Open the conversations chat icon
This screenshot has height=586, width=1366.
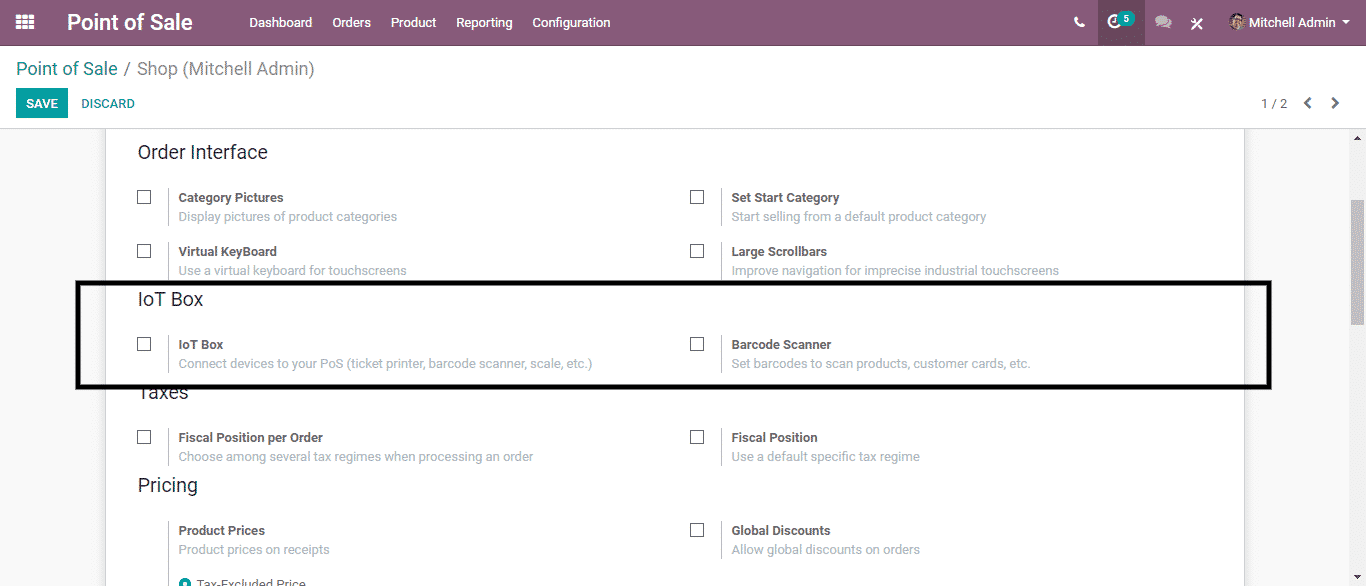coord(1163,22)
